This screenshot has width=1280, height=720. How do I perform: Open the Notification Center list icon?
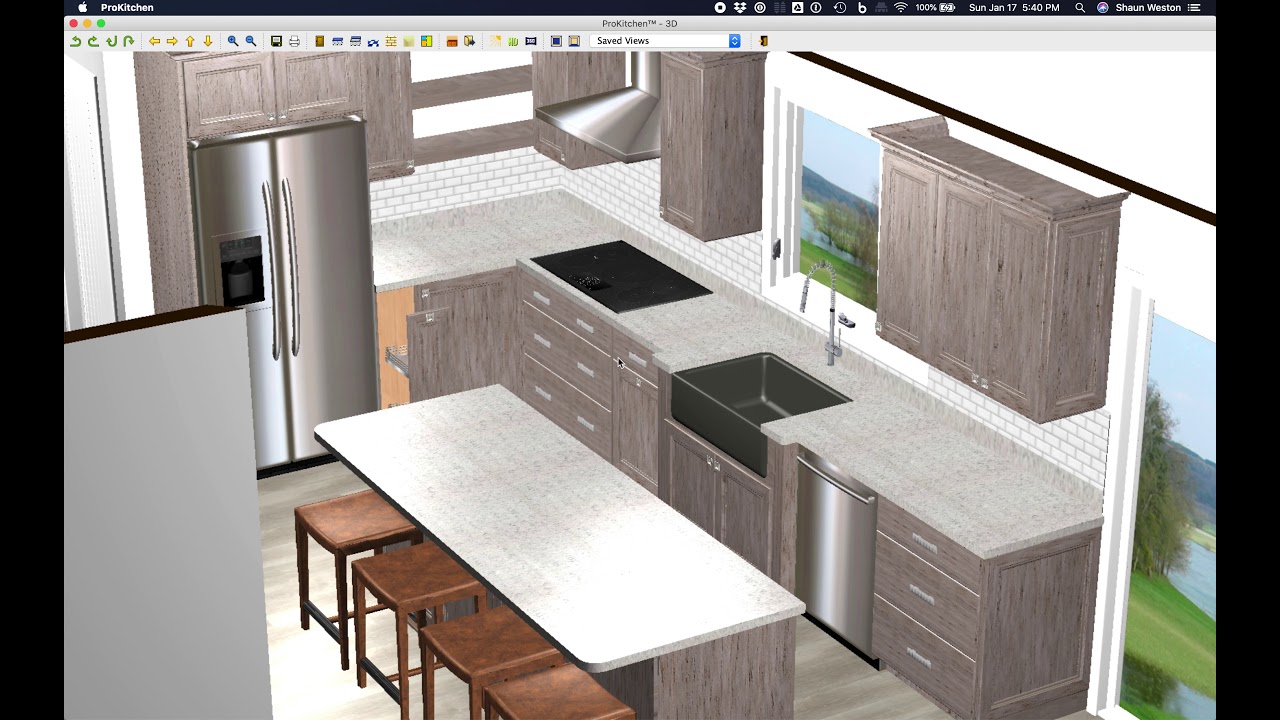(1194, 7)
